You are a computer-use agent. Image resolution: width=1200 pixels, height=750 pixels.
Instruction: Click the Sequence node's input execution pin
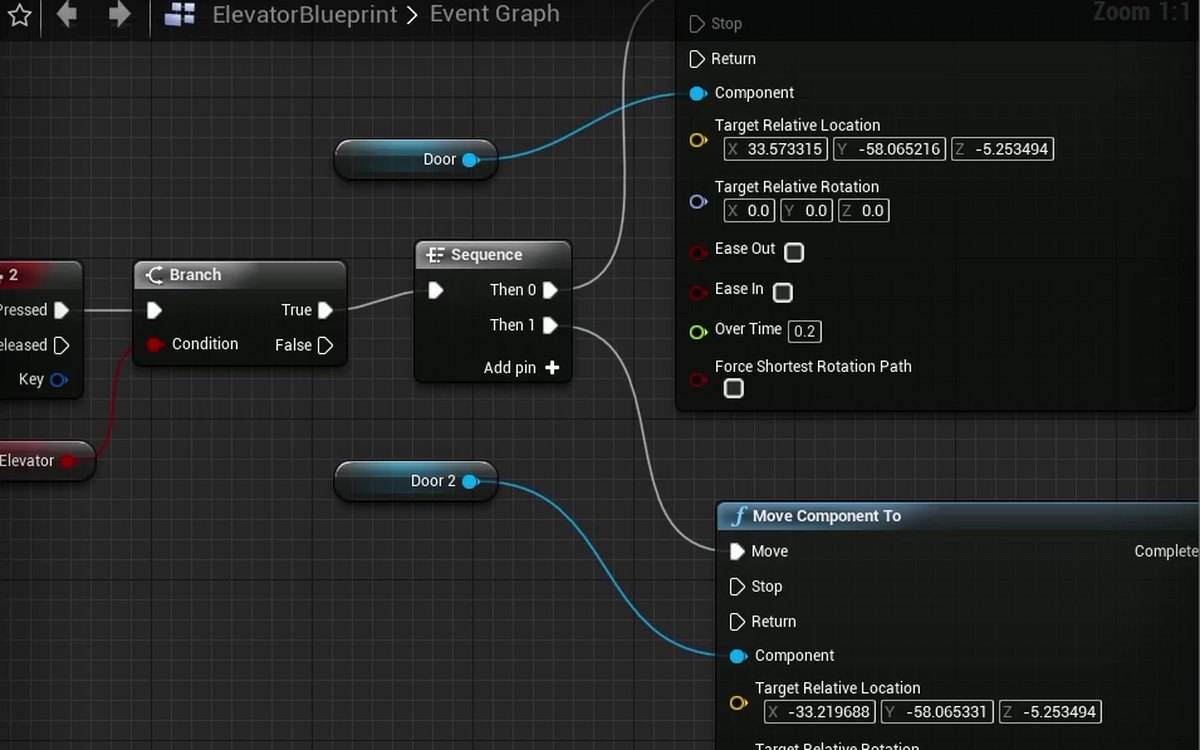point(435,290)
